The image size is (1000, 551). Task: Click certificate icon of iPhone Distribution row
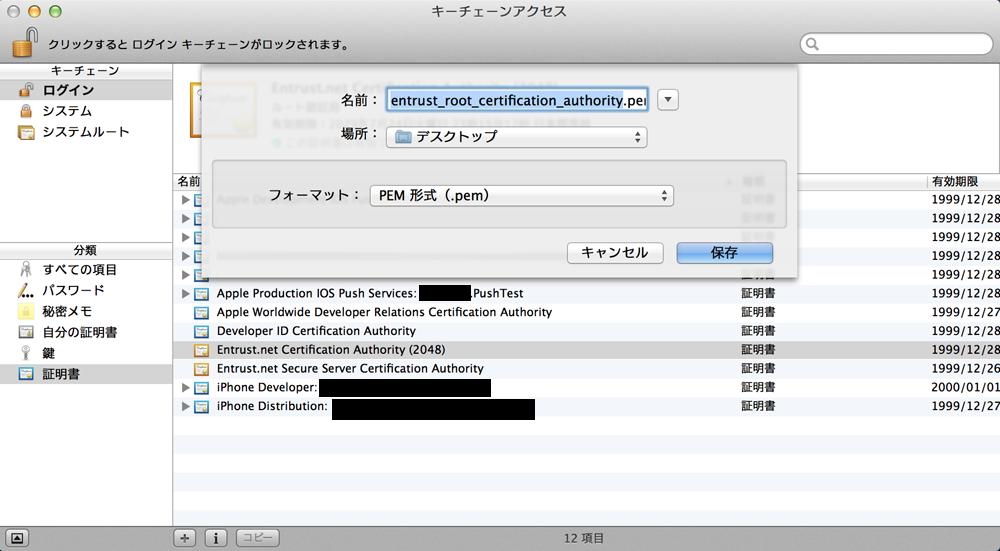click(202, 406)
